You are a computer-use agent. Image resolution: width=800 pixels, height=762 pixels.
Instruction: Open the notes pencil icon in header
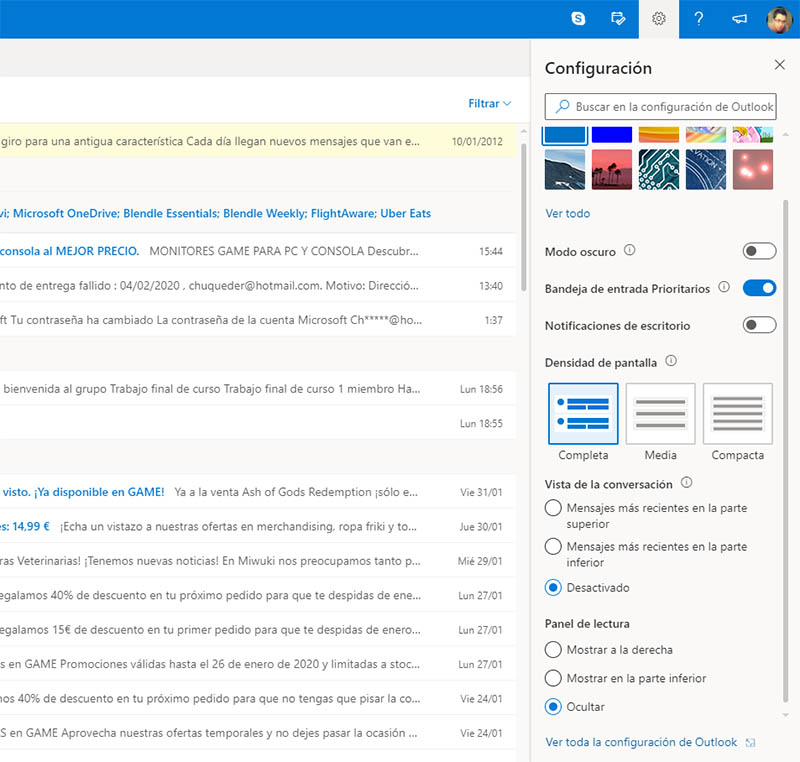point(618,18)
